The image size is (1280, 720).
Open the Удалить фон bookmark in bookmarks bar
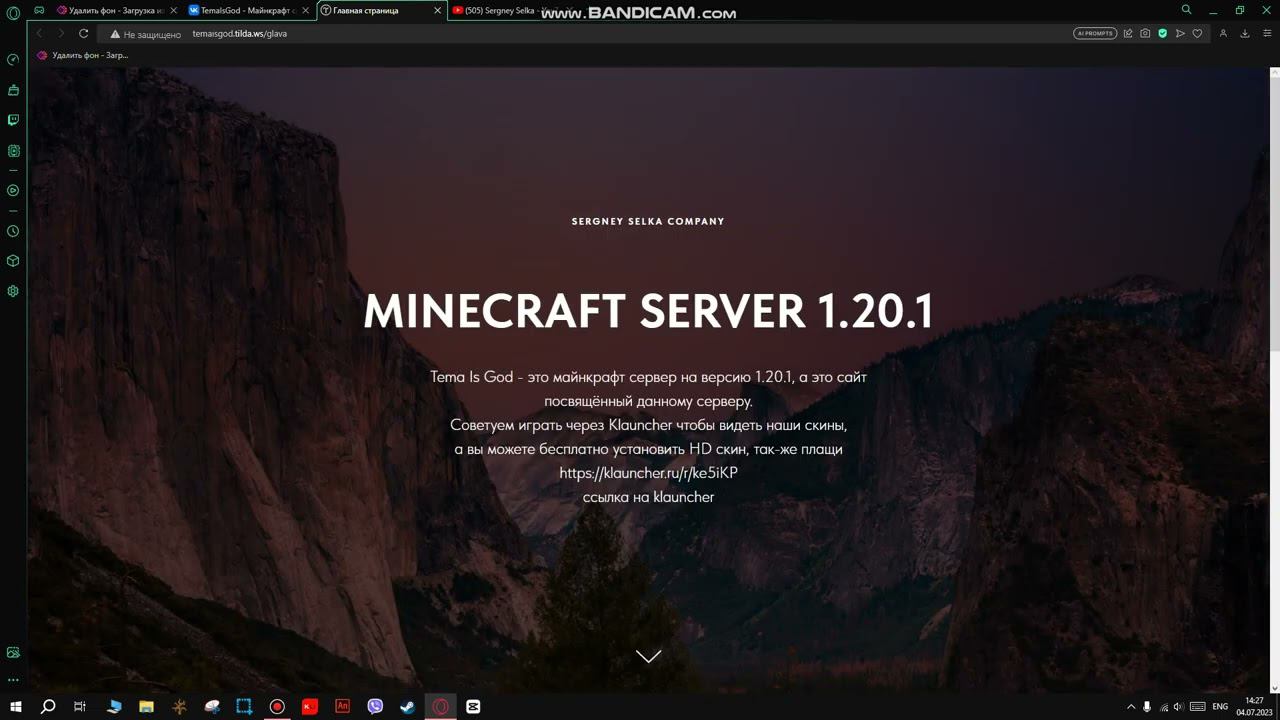tap(83, 55)
